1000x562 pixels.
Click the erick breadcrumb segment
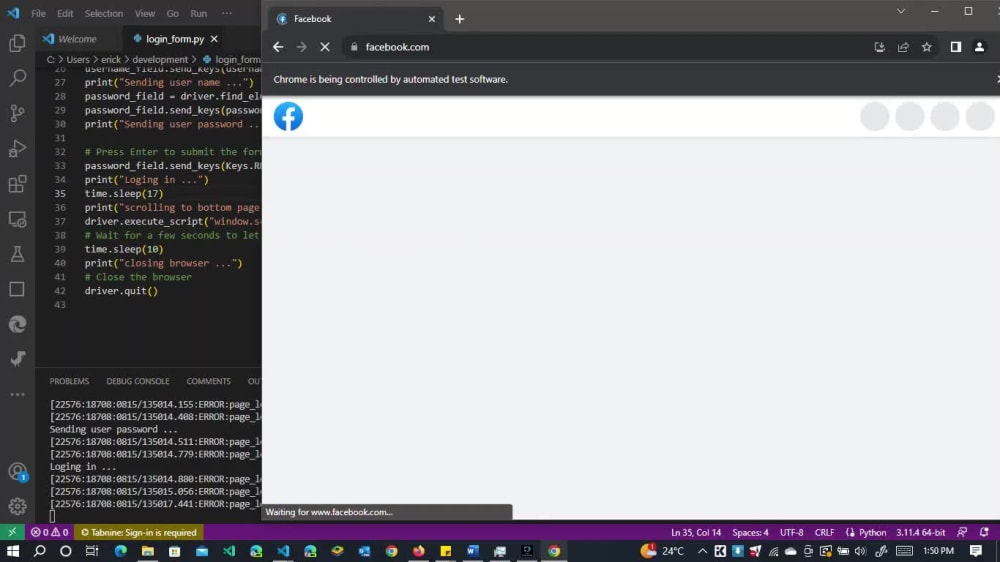(x=110, y=59)
